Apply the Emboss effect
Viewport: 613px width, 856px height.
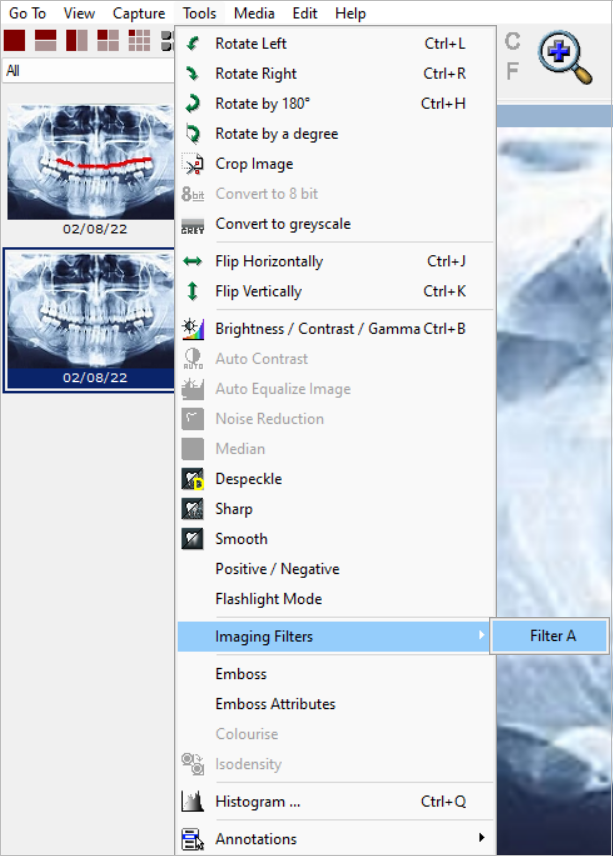[241, 674]
